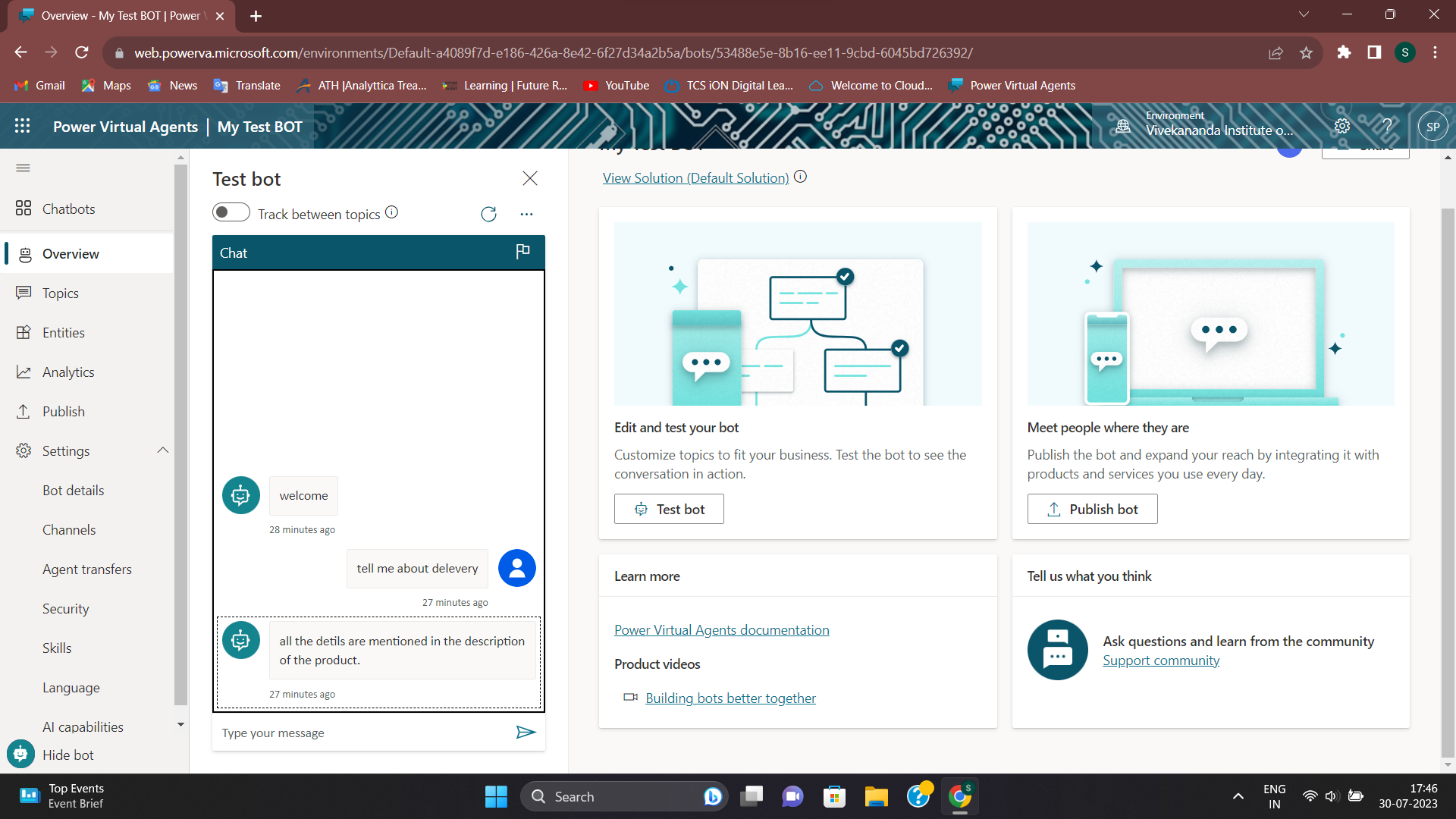1456x819 pixels.
Task: Reset the test chat with the refresh icon
Action: (x=489, y=214)
